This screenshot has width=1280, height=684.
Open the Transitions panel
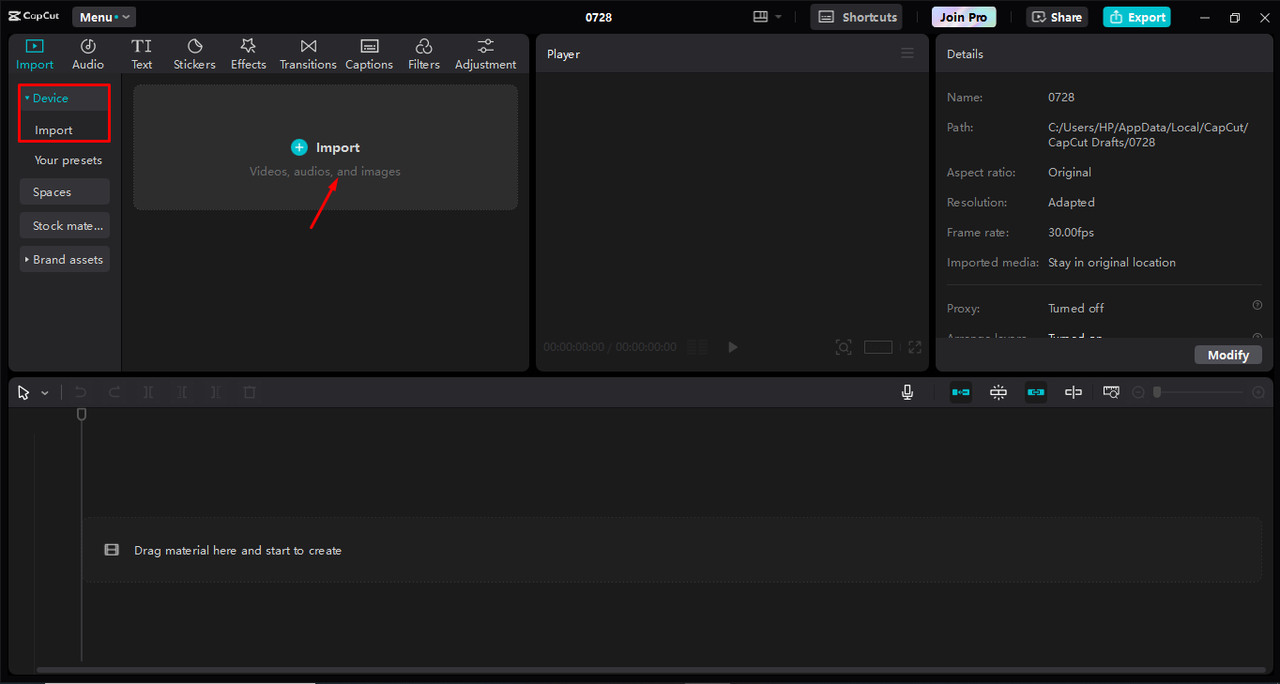308,54
